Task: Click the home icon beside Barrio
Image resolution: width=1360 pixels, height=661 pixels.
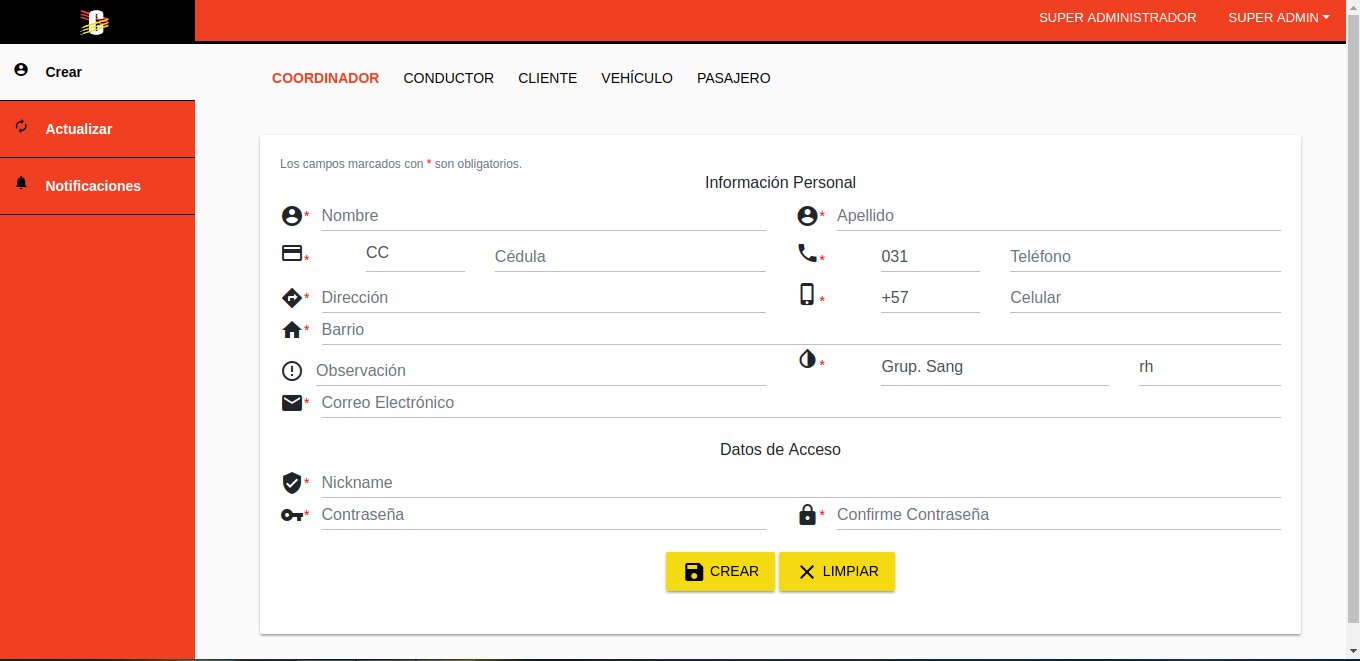Action: click(291, 329)
